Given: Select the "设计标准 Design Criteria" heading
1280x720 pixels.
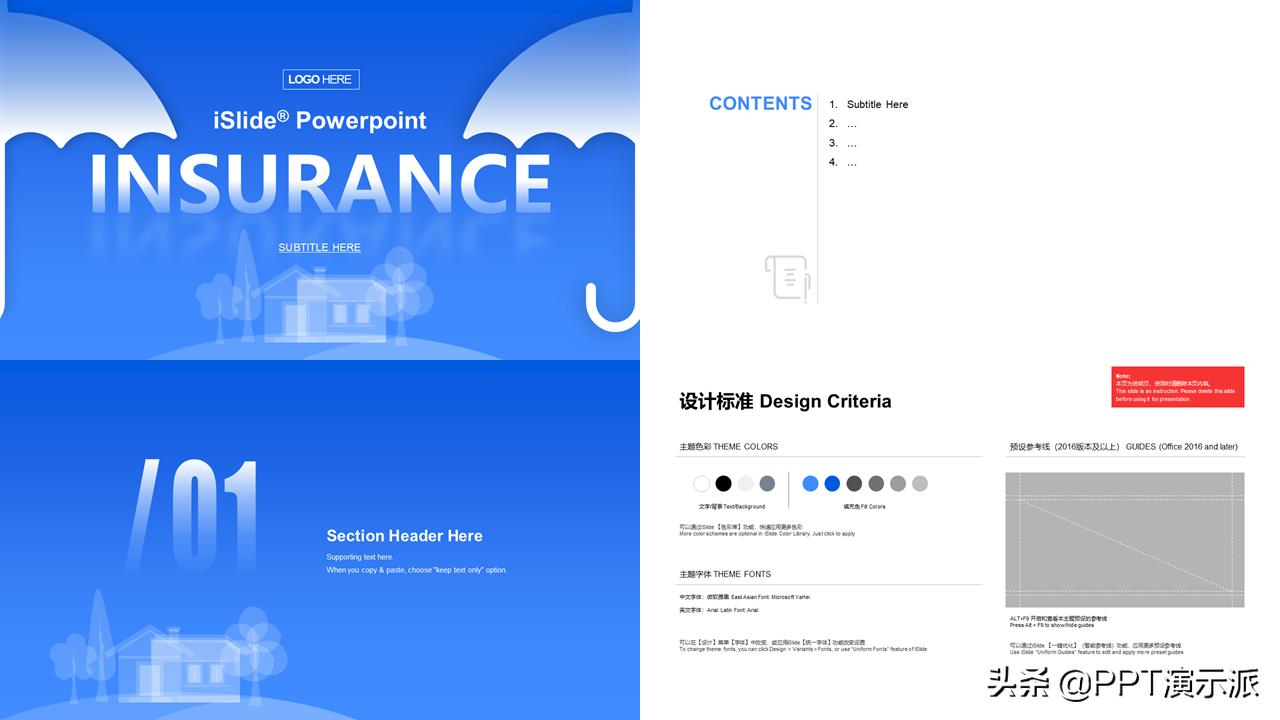Looking at the screenshot, I should 785,401.
